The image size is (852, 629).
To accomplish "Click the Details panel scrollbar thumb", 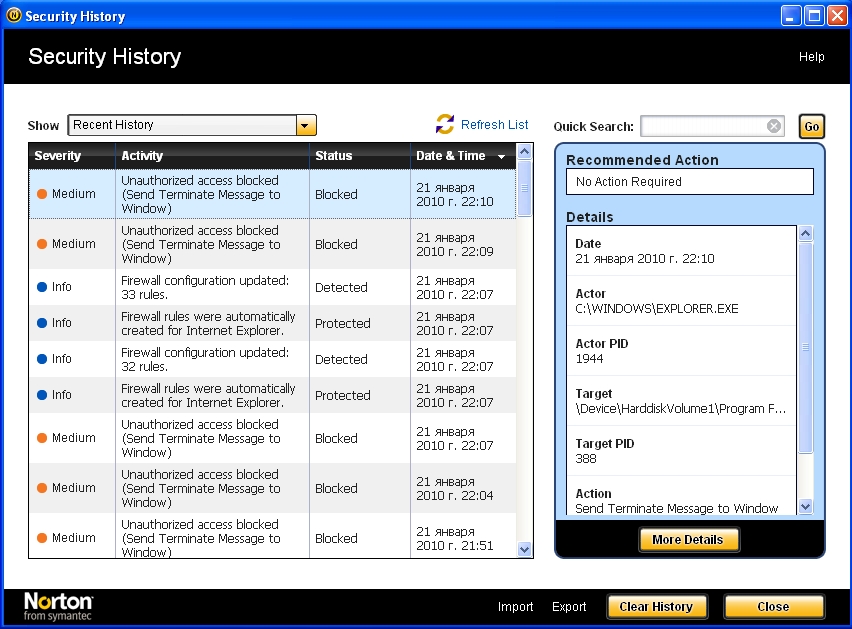I will pos(805,347).
